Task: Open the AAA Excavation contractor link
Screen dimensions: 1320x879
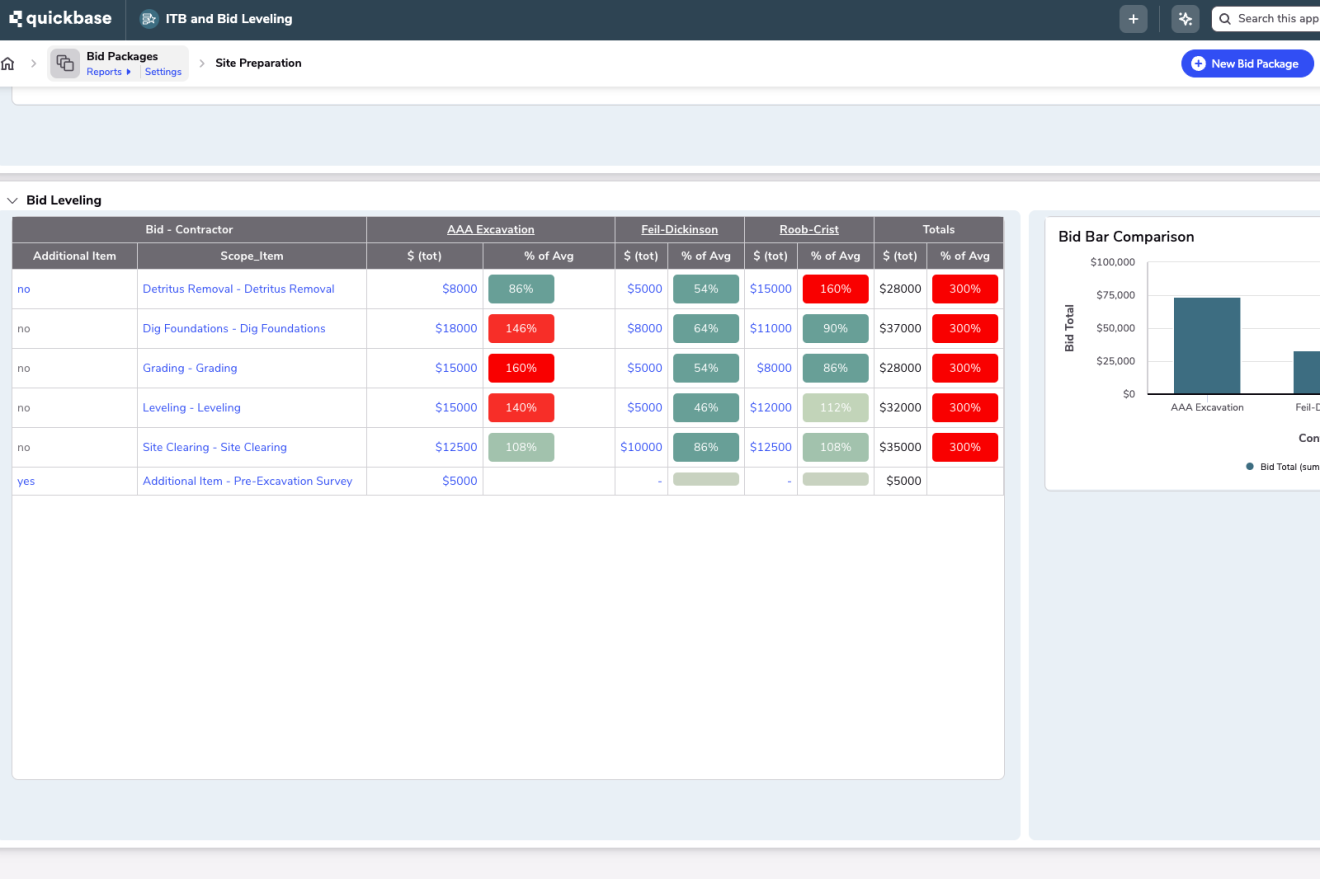Action: point(490,230)
